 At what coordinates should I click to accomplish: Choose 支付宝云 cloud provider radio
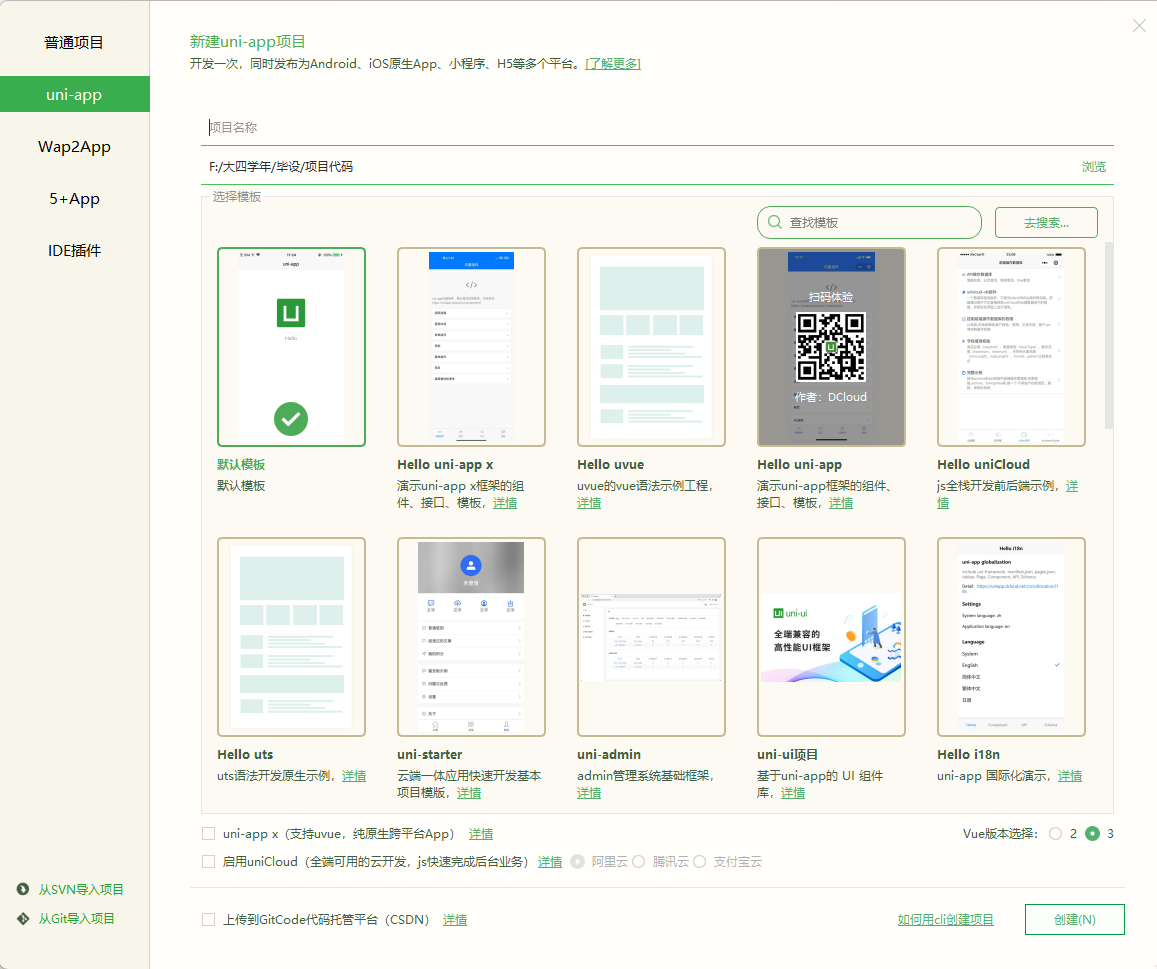click(x=700, y=862)
